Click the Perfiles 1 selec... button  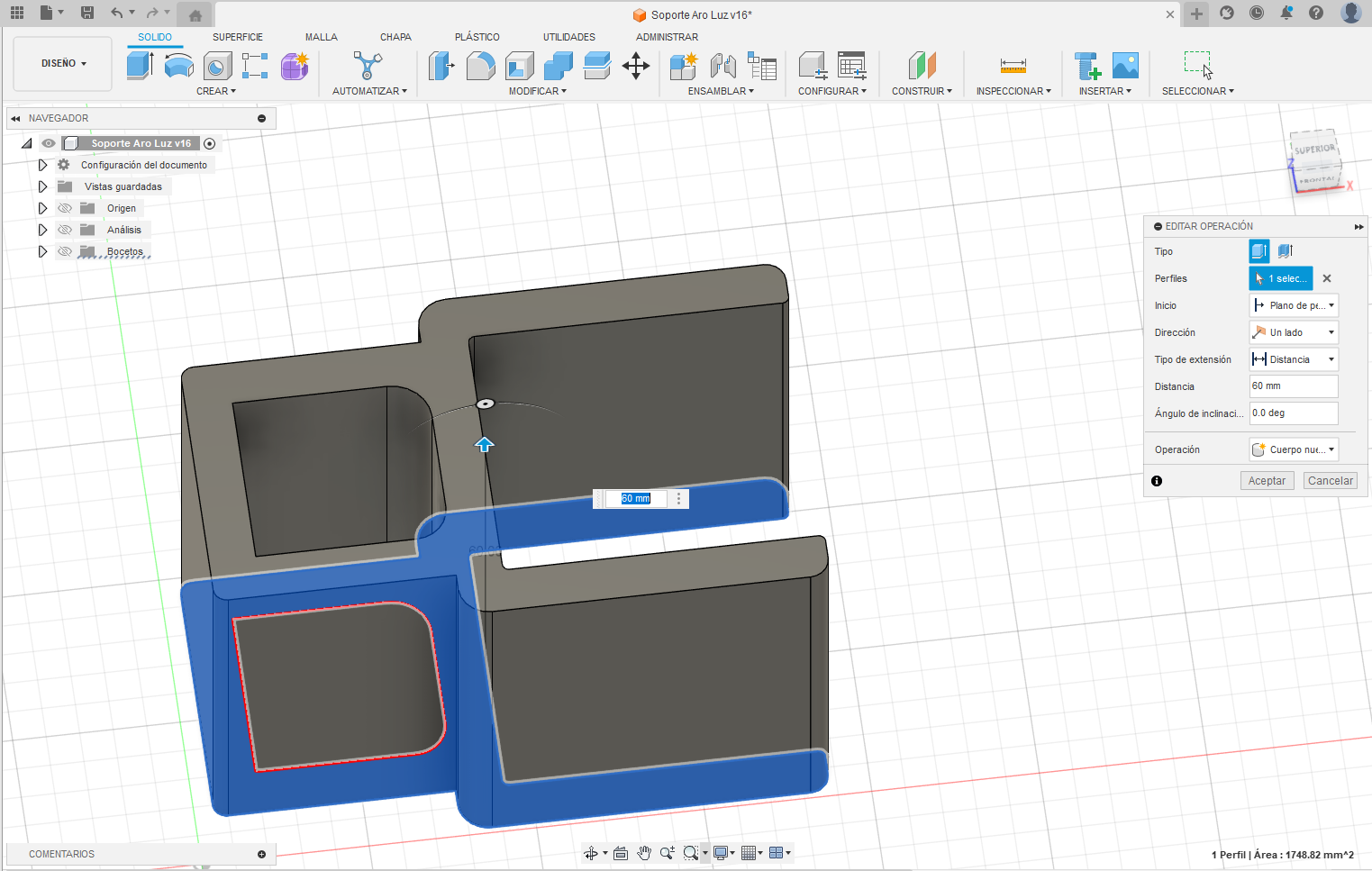click(1281, 278)
